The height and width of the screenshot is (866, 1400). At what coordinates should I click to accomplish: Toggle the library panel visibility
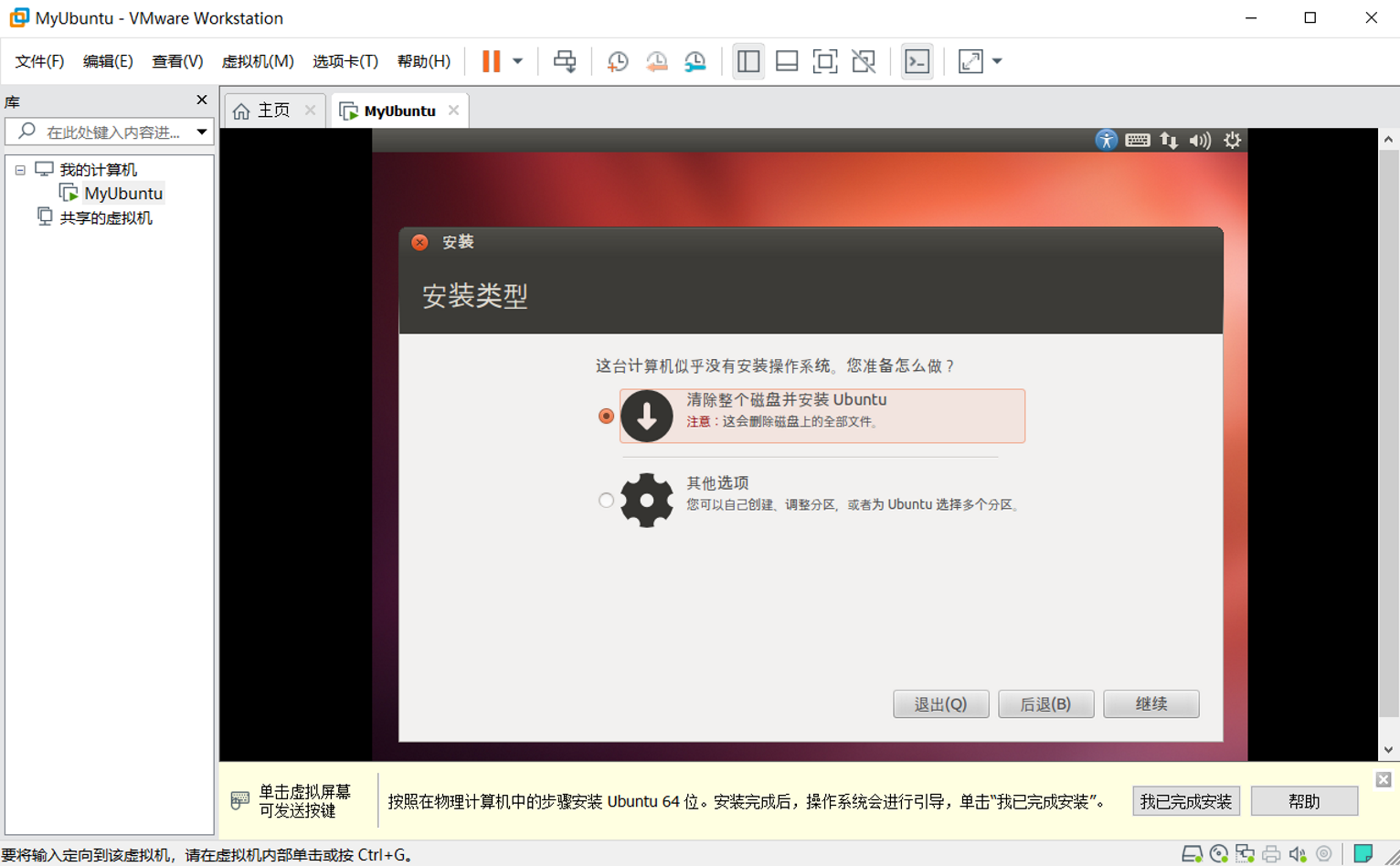point(748,61)
